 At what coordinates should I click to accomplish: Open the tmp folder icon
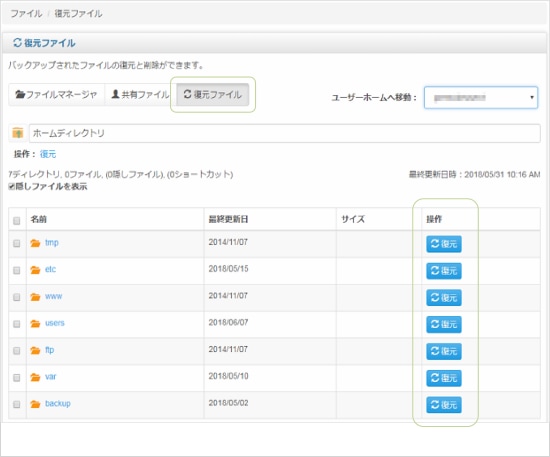35,243
